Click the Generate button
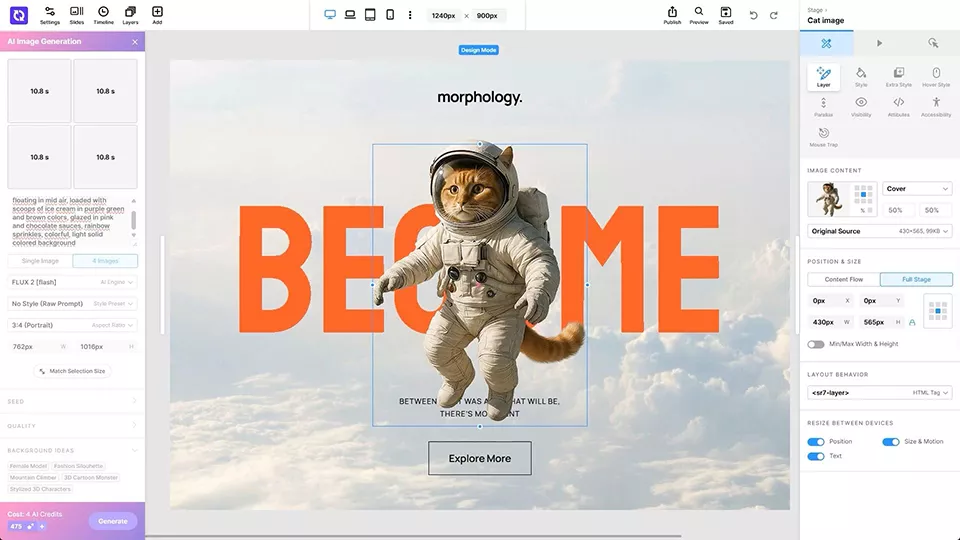The image size is (960, 540). pos(113,521)
